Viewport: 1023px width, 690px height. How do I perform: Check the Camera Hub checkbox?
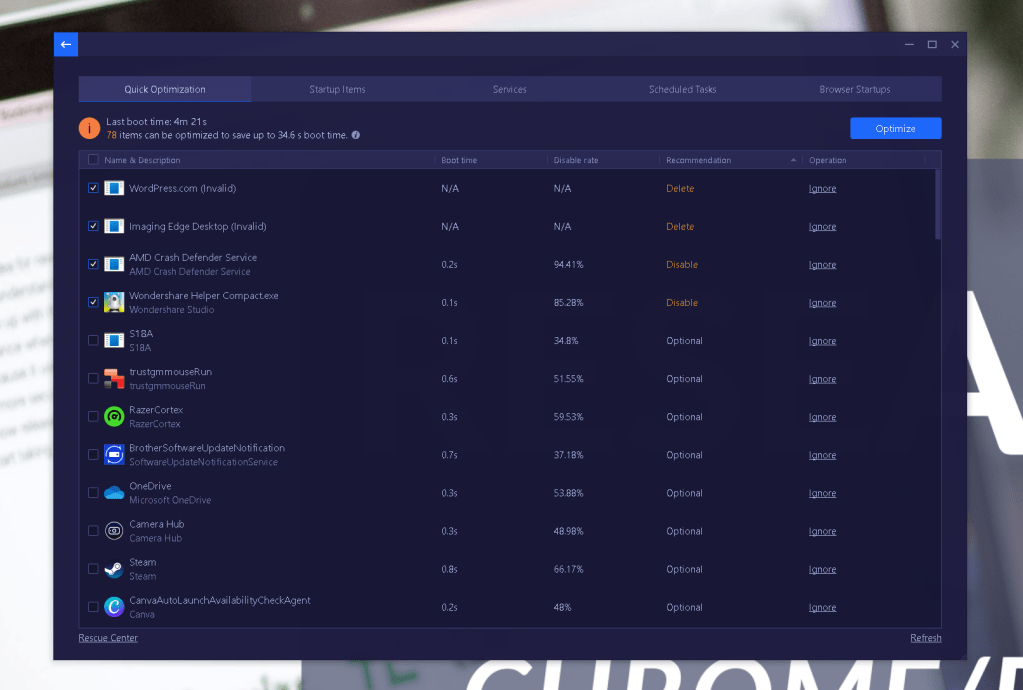[x=93, y=531]
